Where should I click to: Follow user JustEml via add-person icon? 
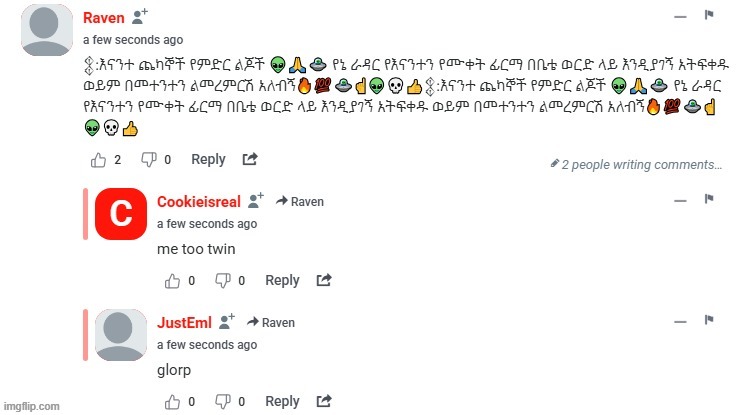(225, 321)
